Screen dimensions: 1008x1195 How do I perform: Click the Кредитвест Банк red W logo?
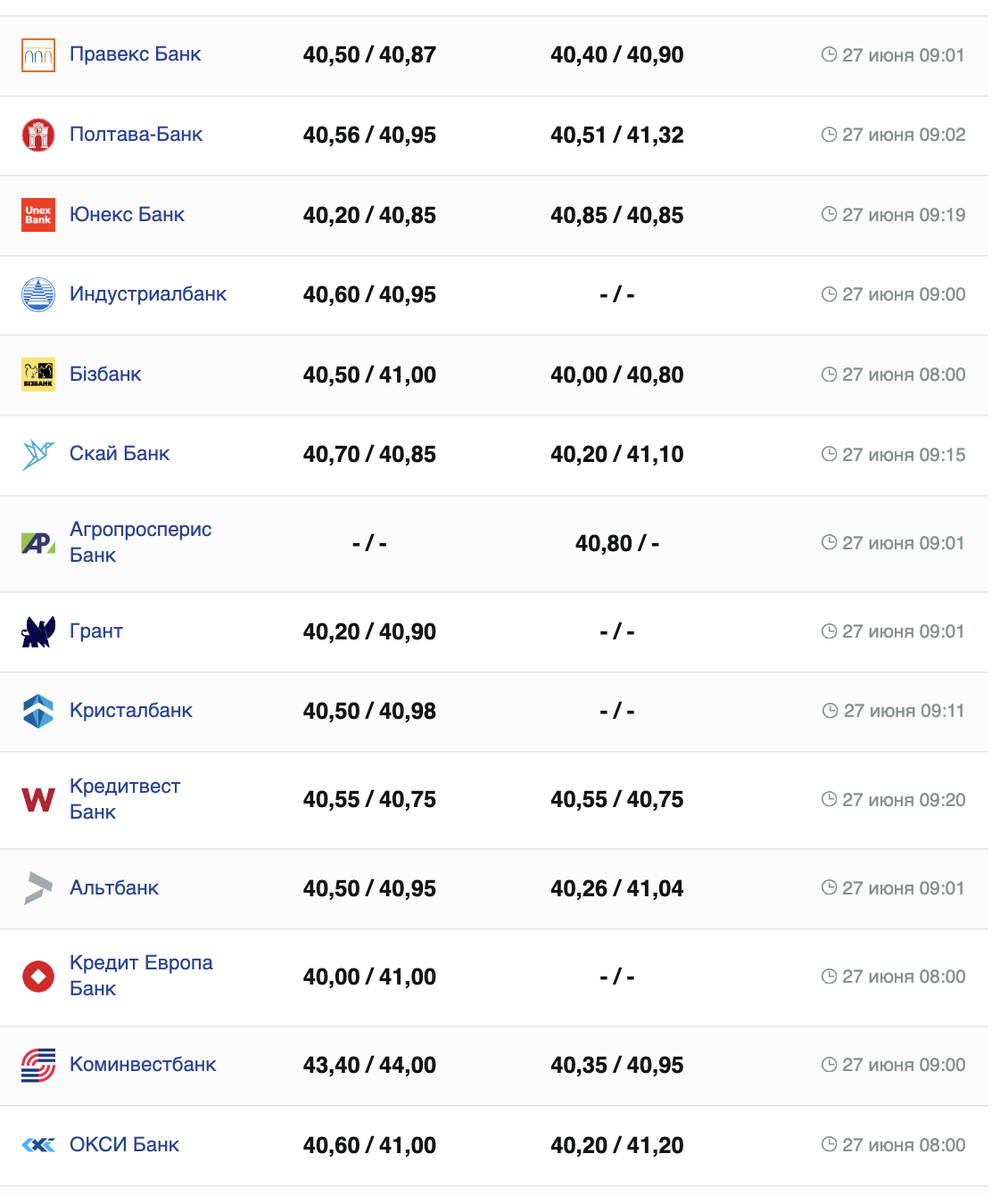[38, 799]
